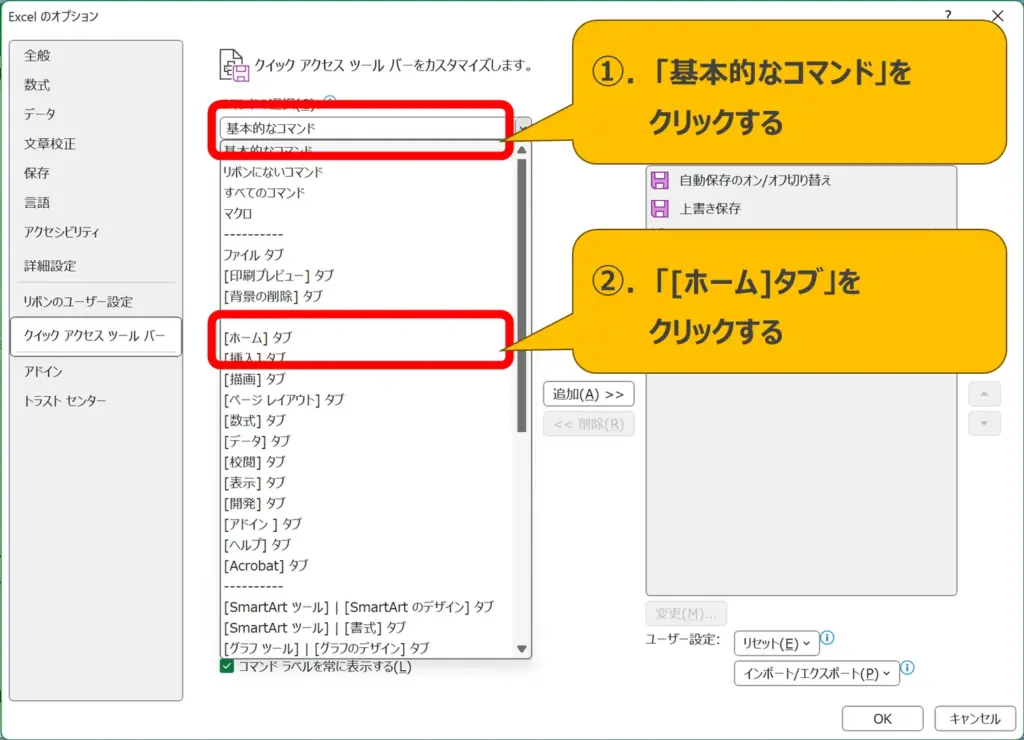This screenshot has width=1024, height=740.
Task: Click the info icon next to リセット
Action: pos(828,638)
